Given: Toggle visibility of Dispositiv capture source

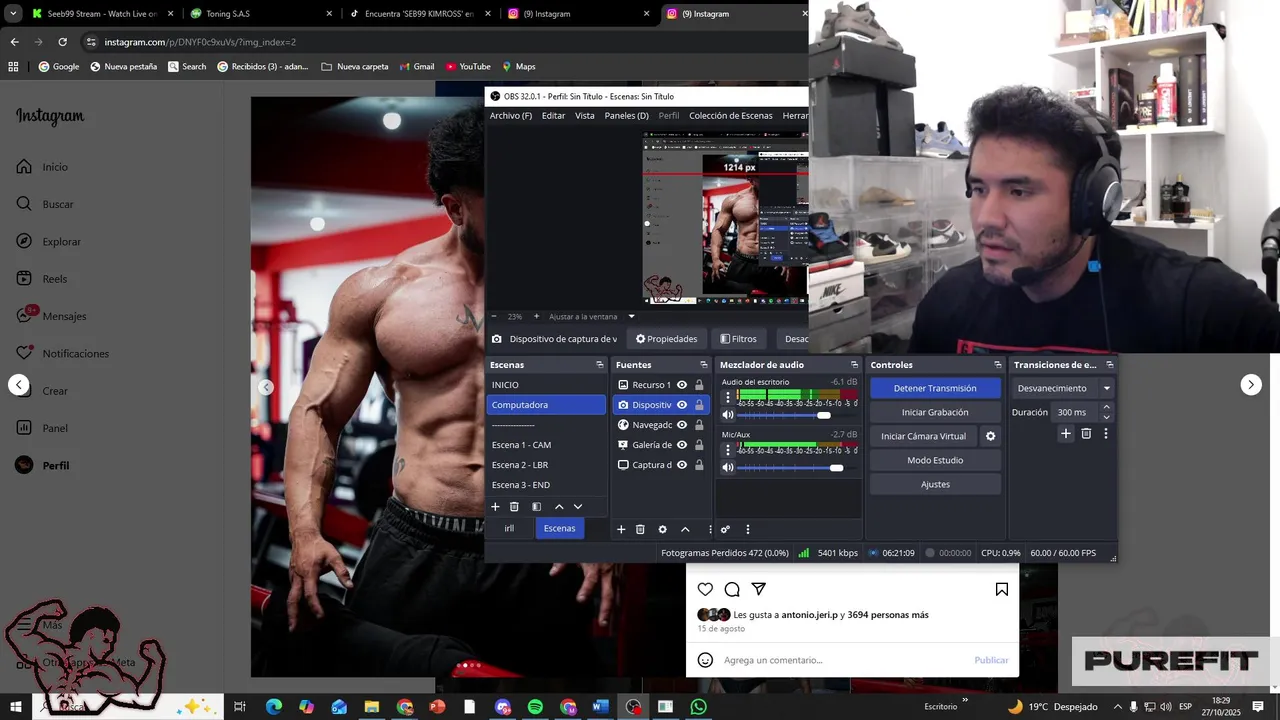Looking at the screenshot, I should coord(682,405).
